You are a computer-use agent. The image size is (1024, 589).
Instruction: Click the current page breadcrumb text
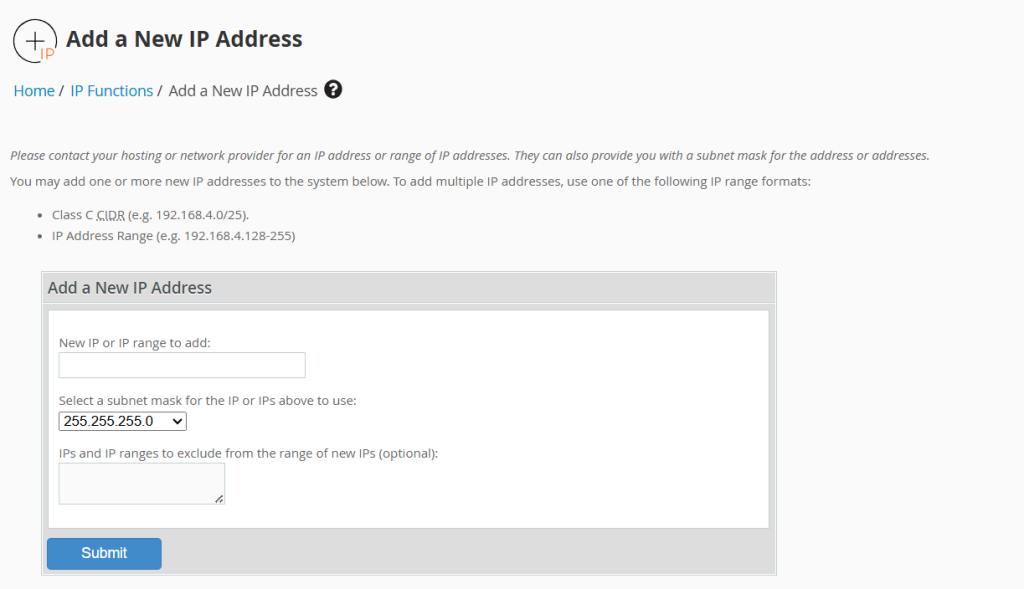[243, 91]
